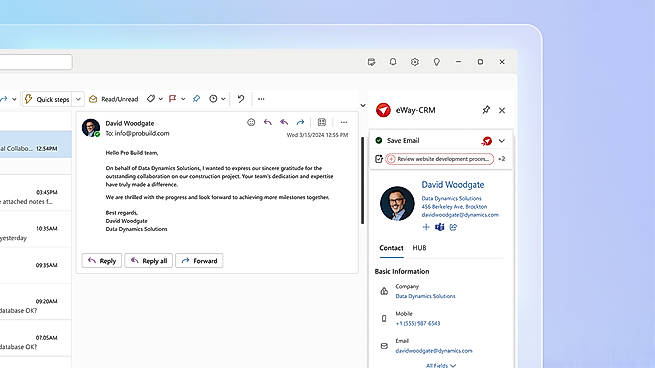Click the Reply button below message

pyautogui.click(x=102, y=261)
